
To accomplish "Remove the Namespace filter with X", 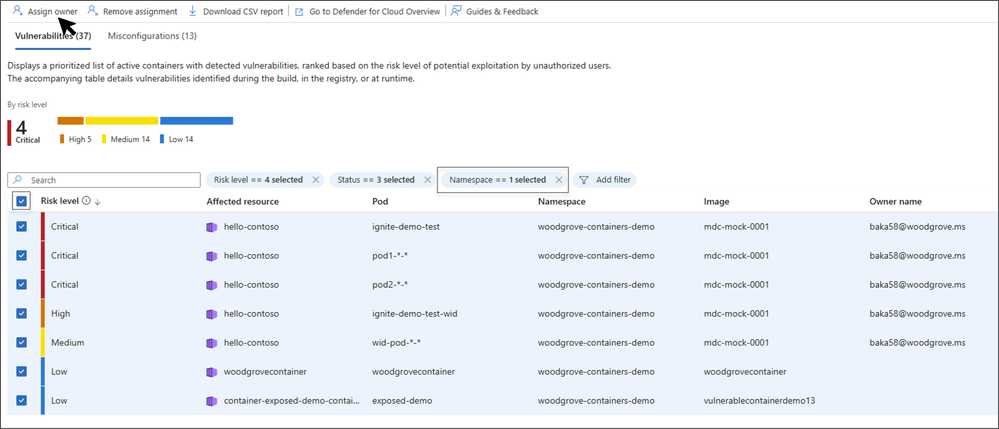I will point(559,180).
